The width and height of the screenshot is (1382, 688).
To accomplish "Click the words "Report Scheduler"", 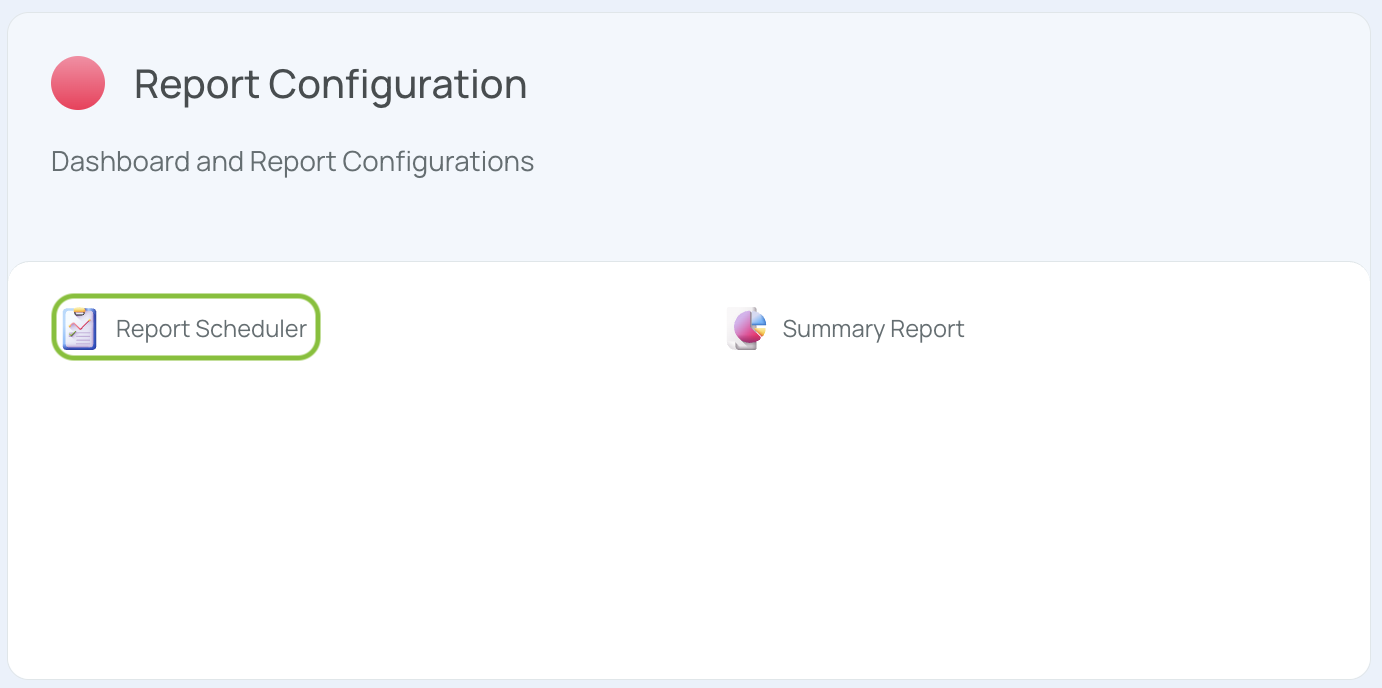I will coord(211,329).
